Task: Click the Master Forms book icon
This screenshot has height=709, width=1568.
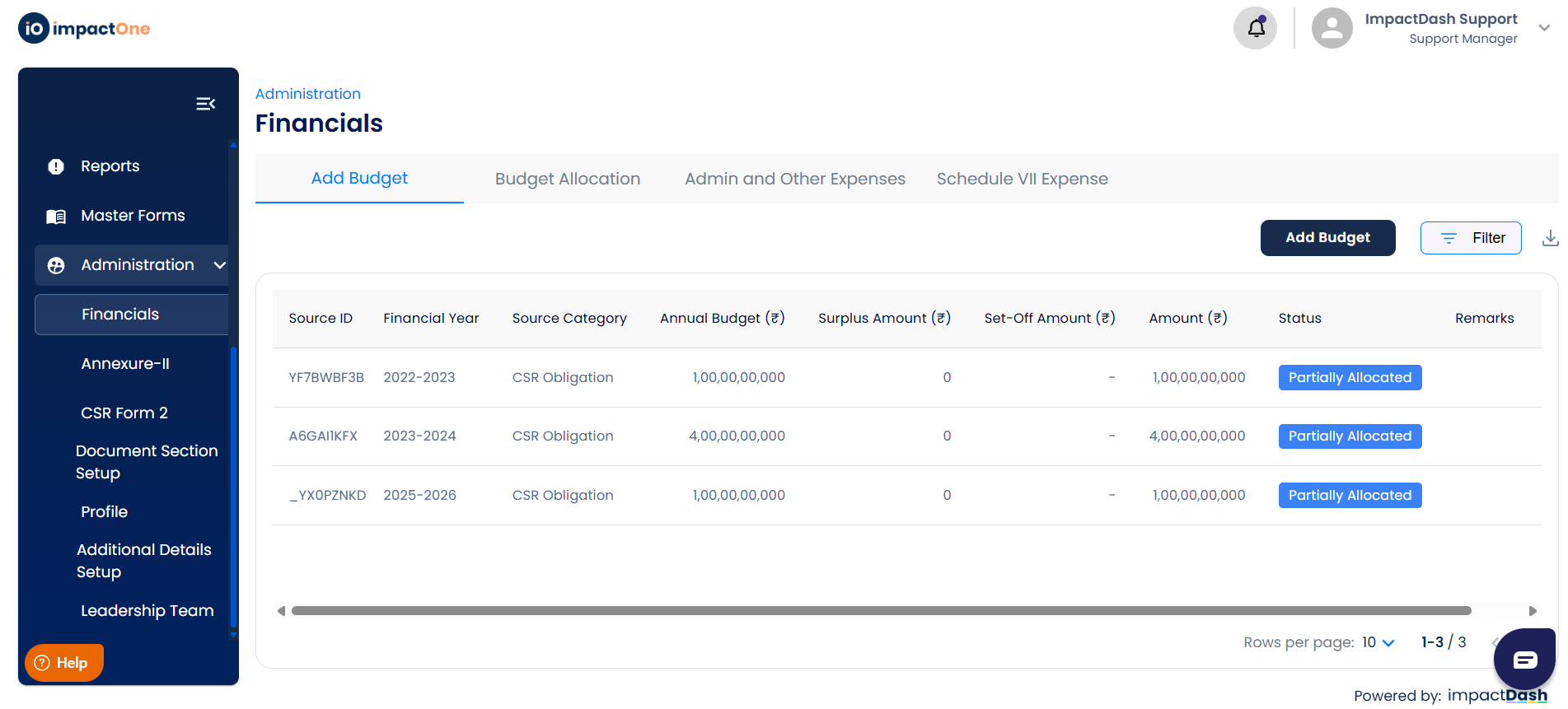Action: click(56, 217)
